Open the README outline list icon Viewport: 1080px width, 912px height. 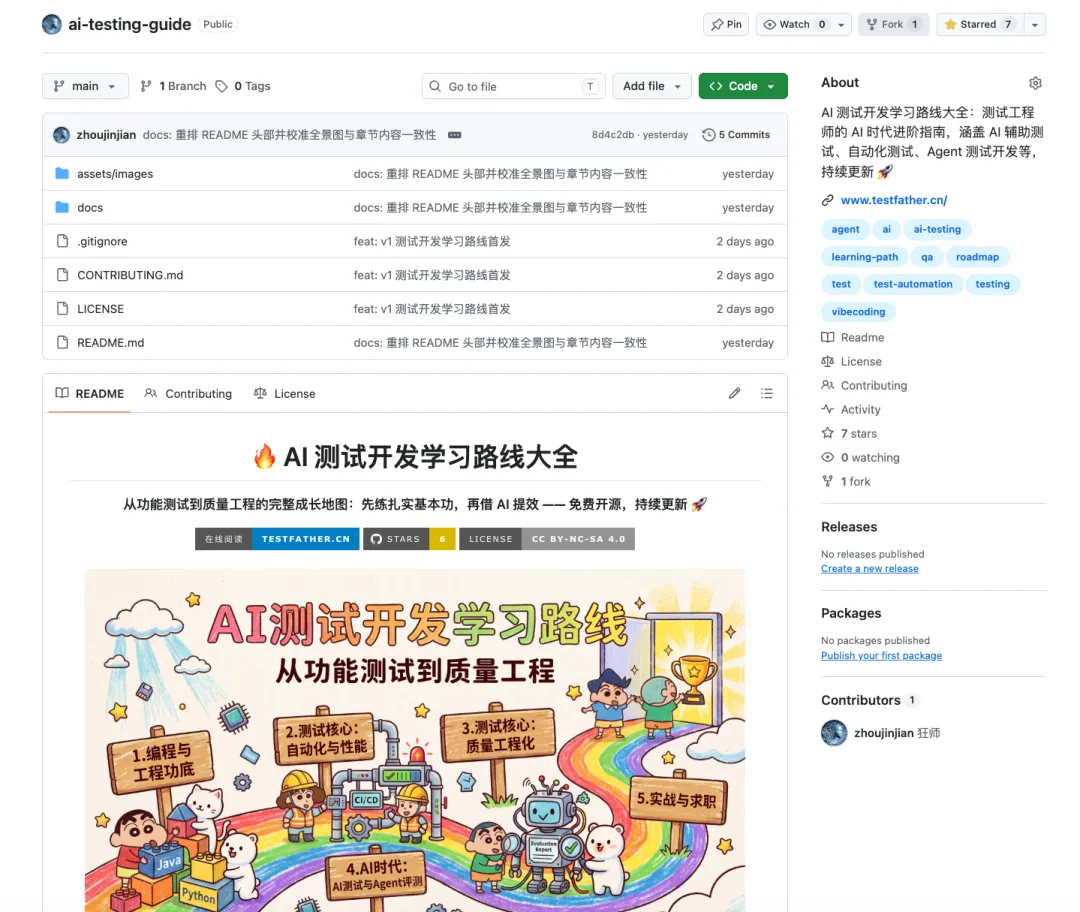(767, 393)
